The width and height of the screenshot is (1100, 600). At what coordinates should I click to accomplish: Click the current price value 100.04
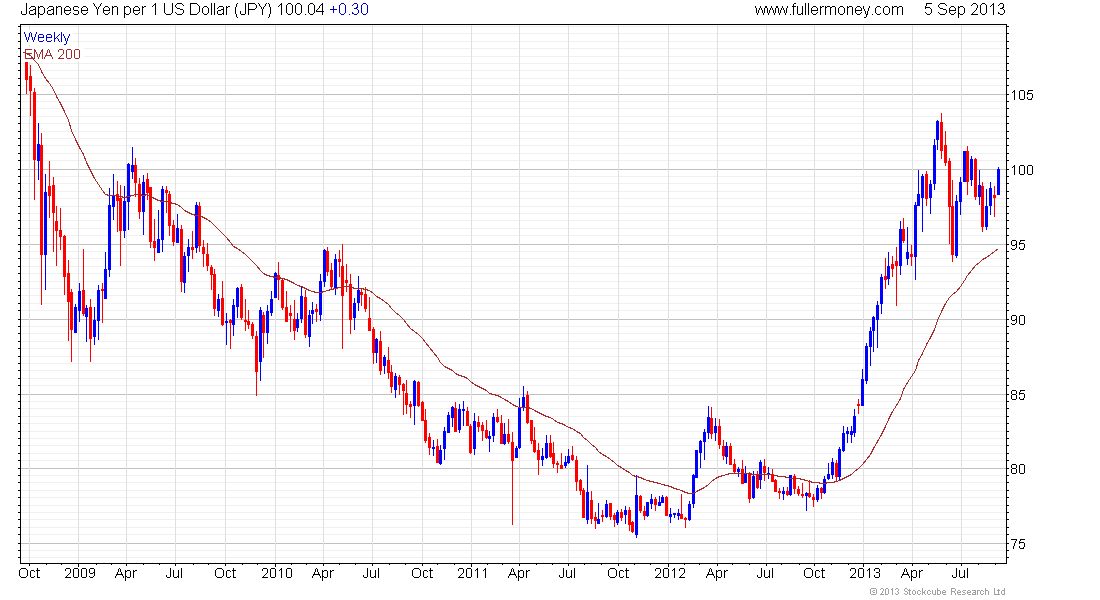click(x=300, y=10)
